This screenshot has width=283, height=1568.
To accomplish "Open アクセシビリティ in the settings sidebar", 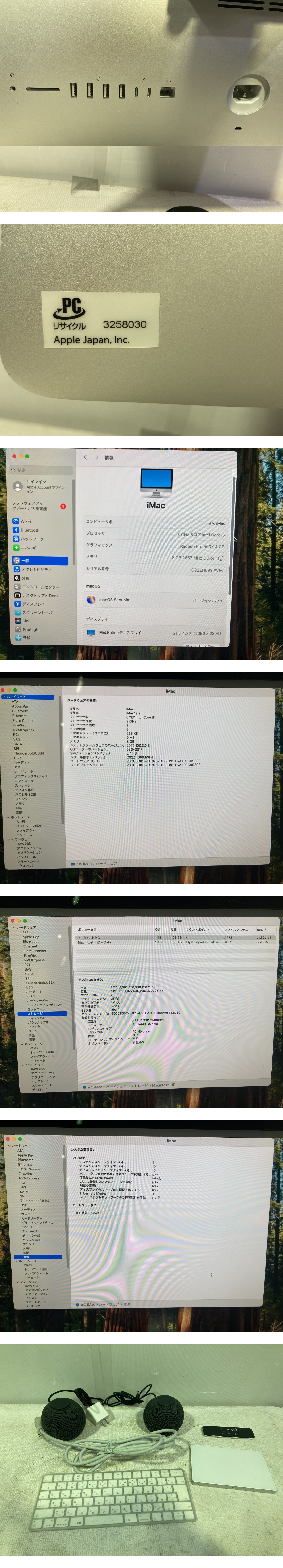I will click(36, 570).
